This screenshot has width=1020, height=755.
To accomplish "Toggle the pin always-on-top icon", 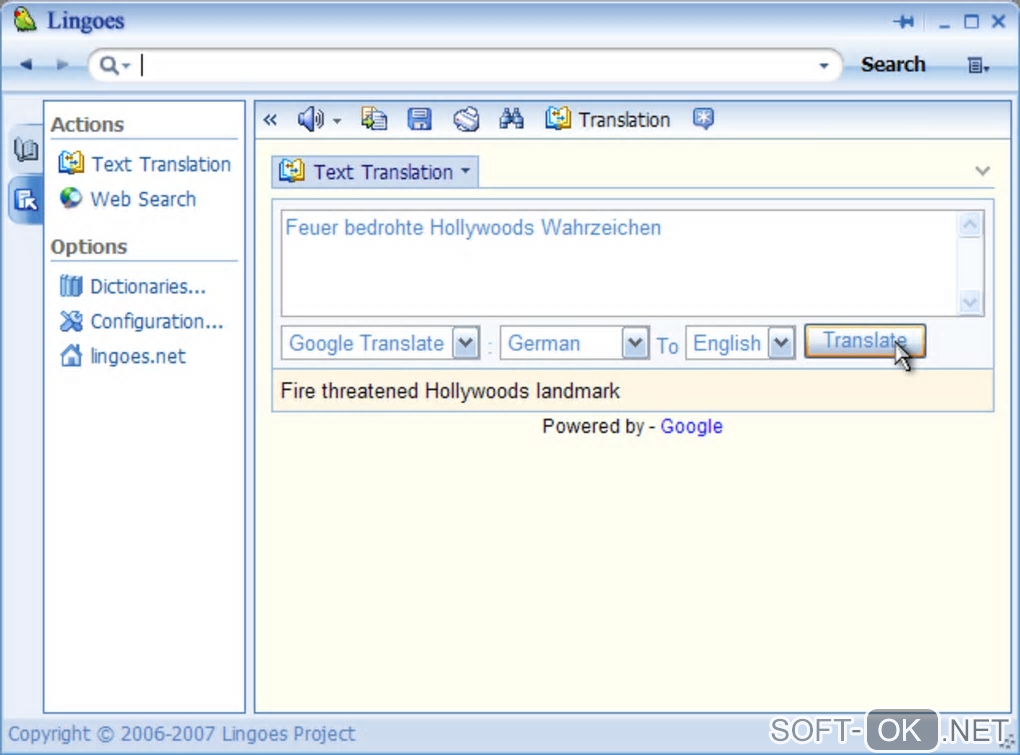I will coord(904,22).
